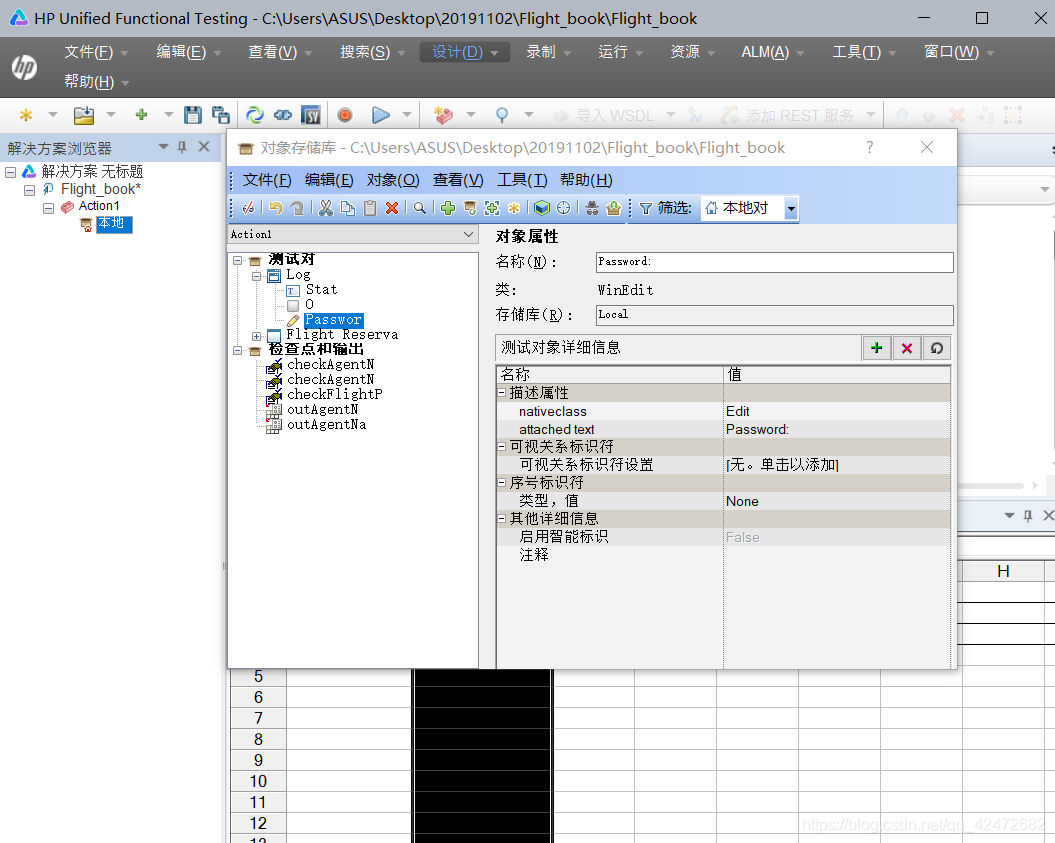Collapse the 测试对 root node
Screen dimensions: 1055x843
coord(238,260)
